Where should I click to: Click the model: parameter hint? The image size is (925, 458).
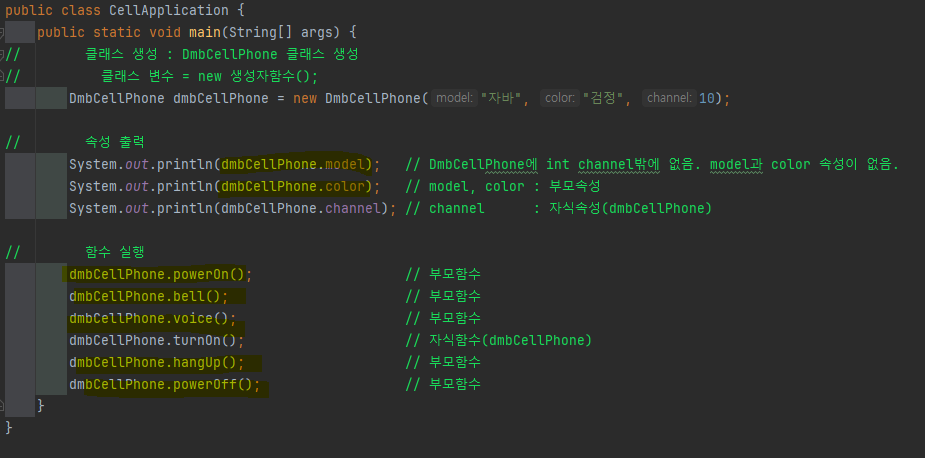[454, 99]
